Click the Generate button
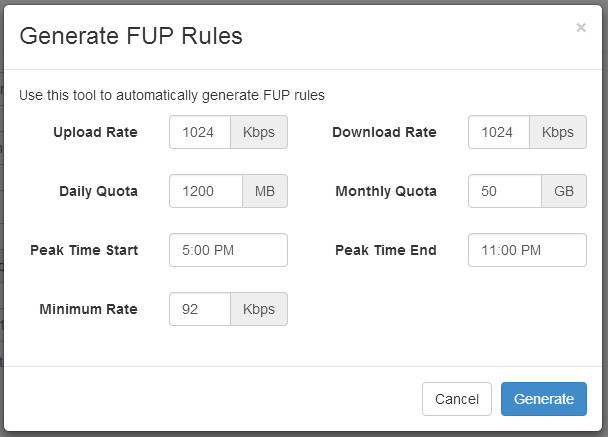 [x=544, y=399]
